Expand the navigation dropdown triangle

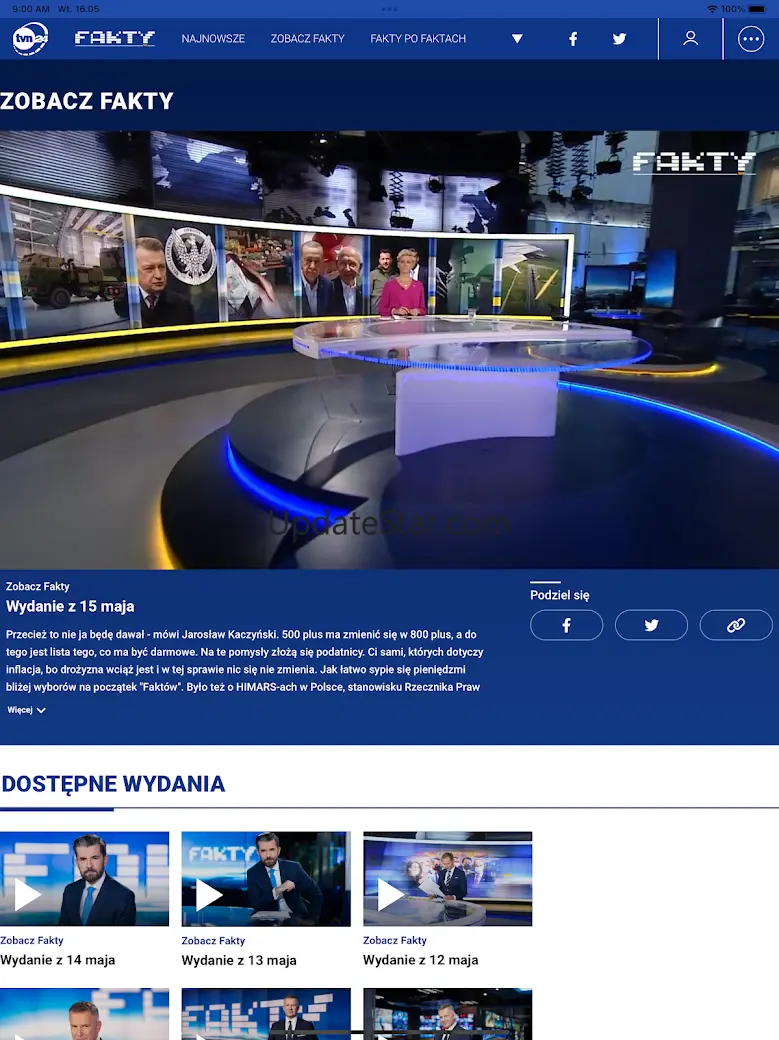[517, 39]
